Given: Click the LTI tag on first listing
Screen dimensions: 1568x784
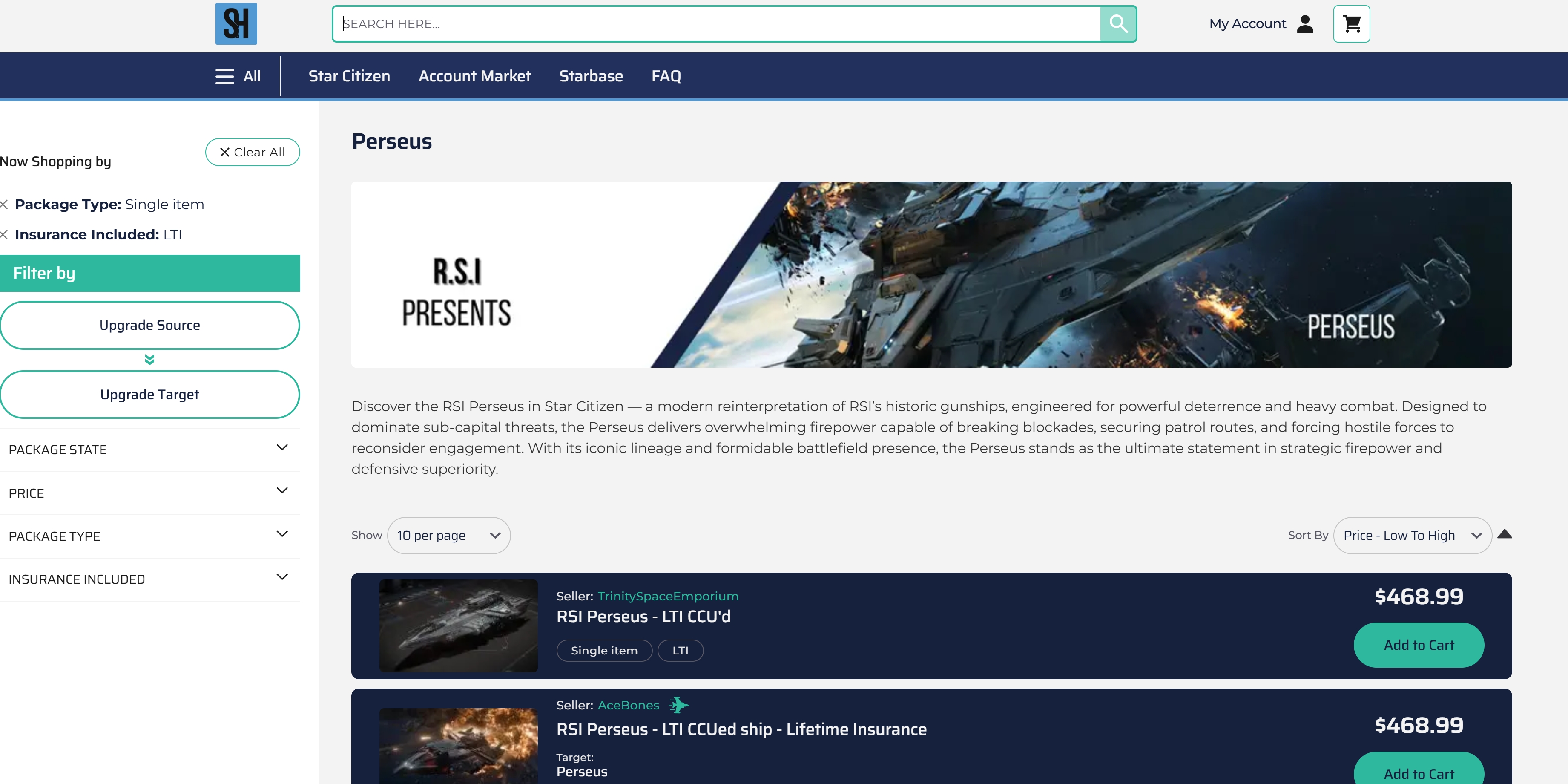Looking at the screenshot, I should click(681, 651).
